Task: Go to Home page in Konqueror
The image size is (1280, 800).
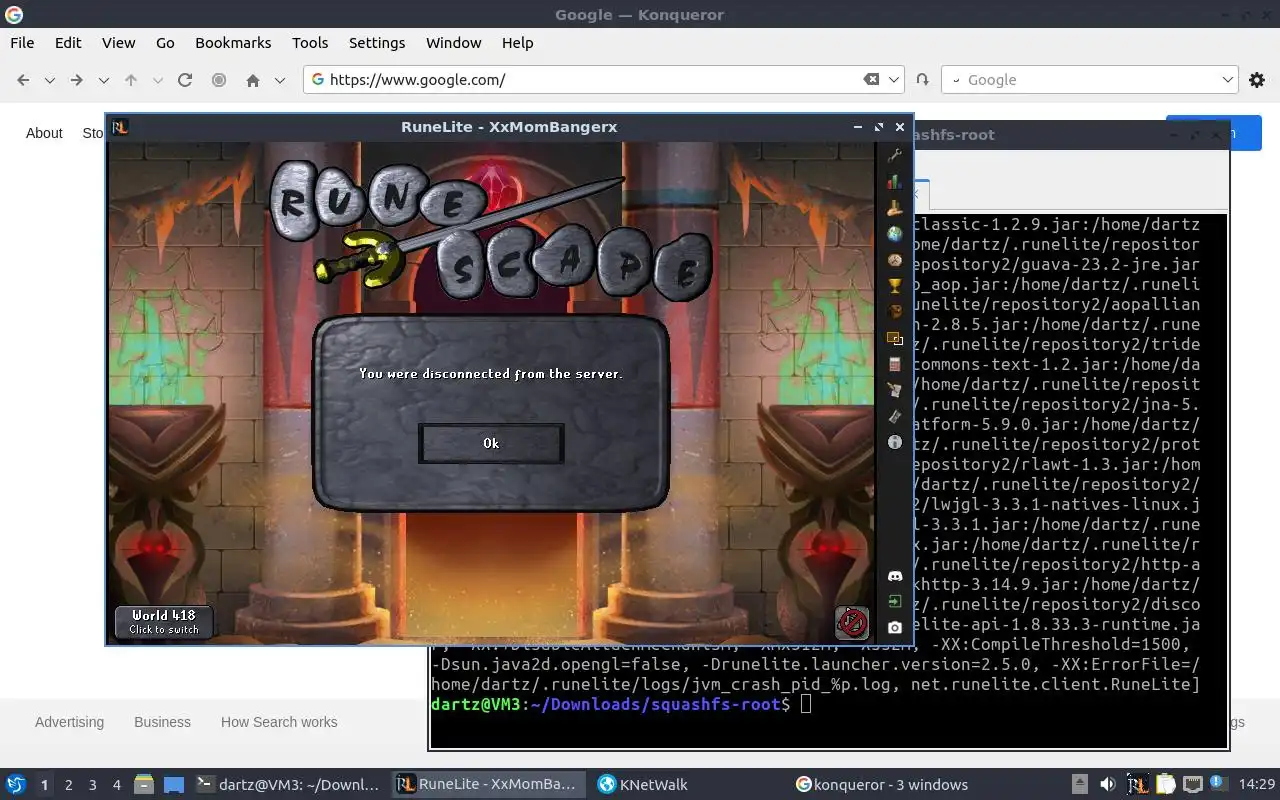Action: click(253, 80)
